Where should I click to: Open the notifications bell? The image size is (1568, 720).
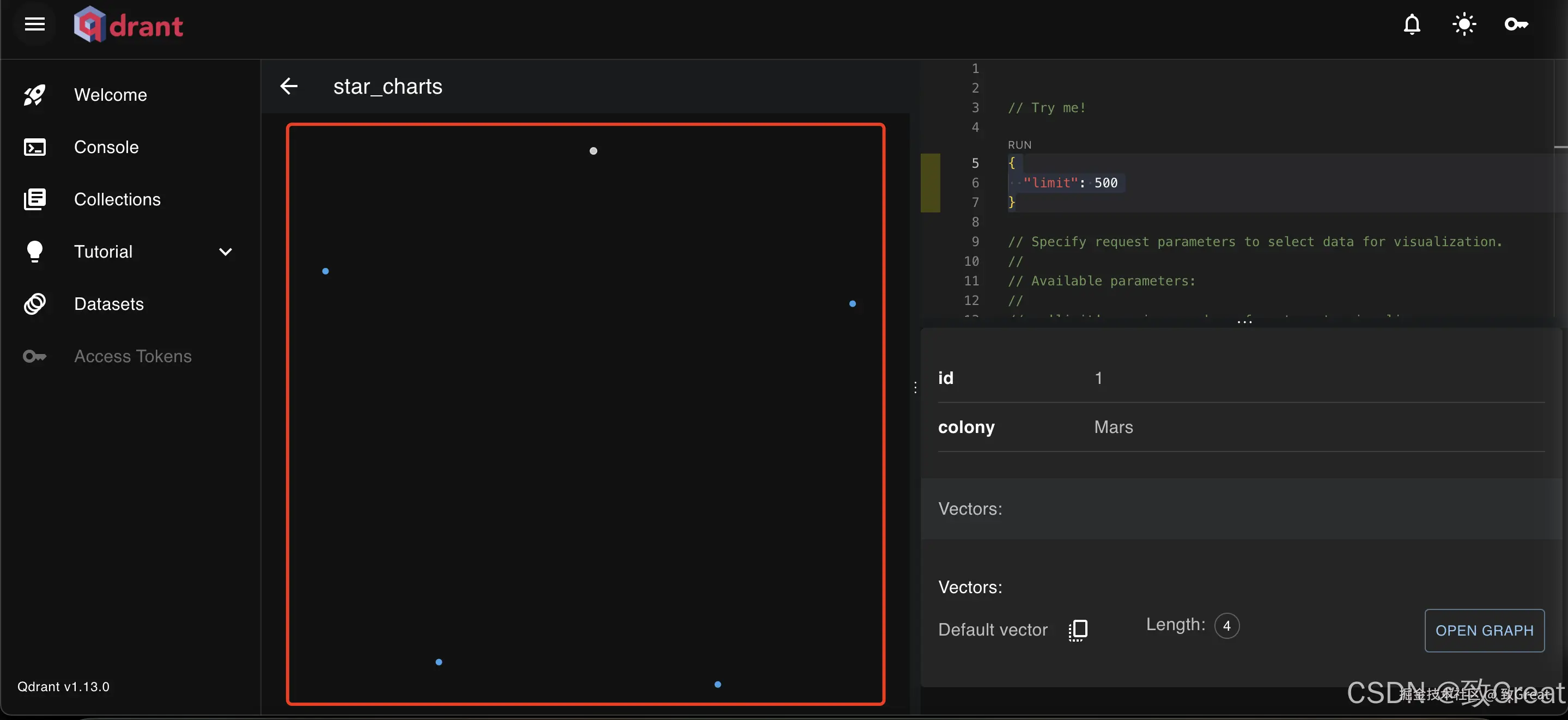point(1412,25)
